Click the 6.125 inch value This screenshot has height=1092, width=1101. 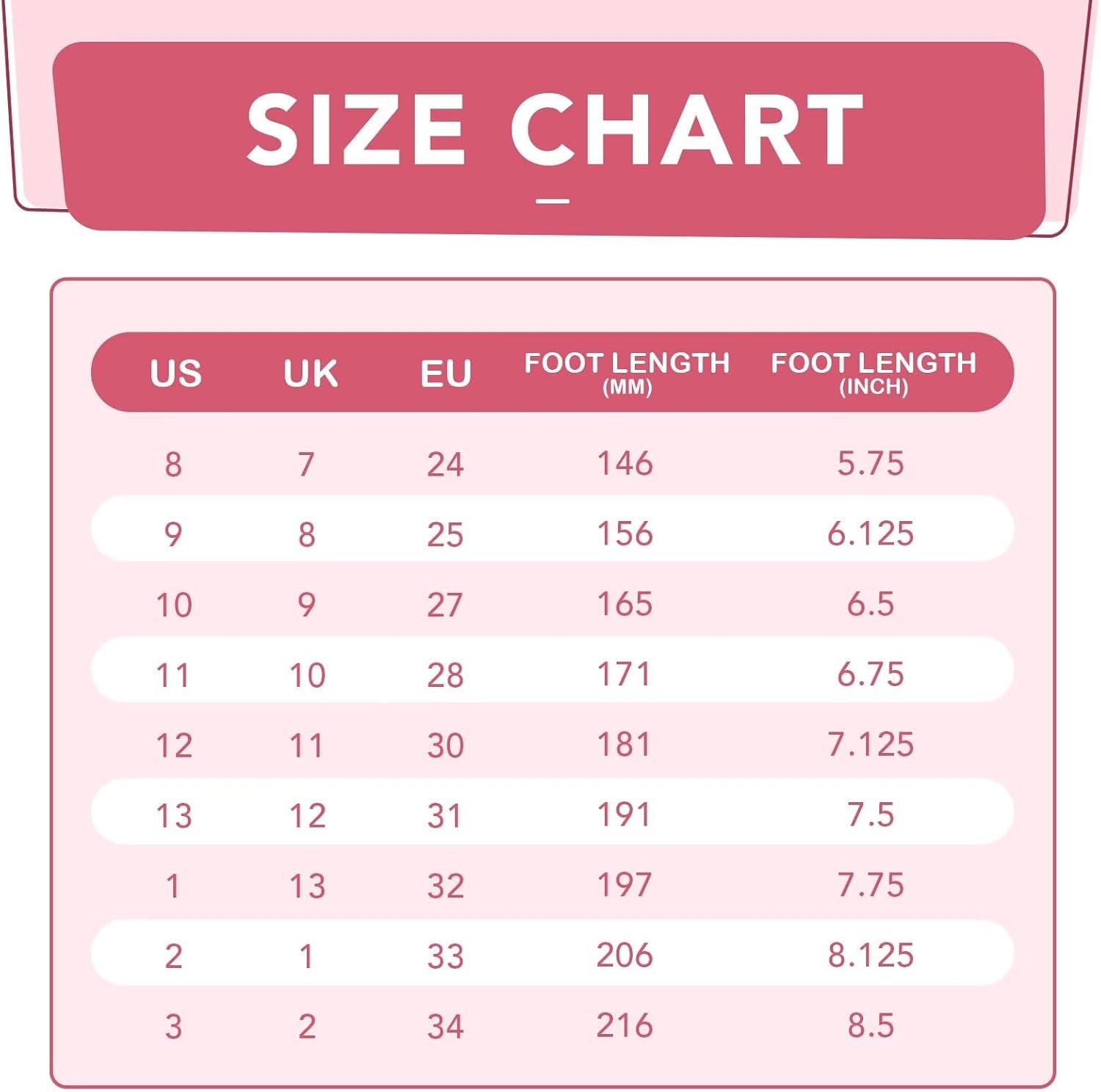(x=871, y=534)
